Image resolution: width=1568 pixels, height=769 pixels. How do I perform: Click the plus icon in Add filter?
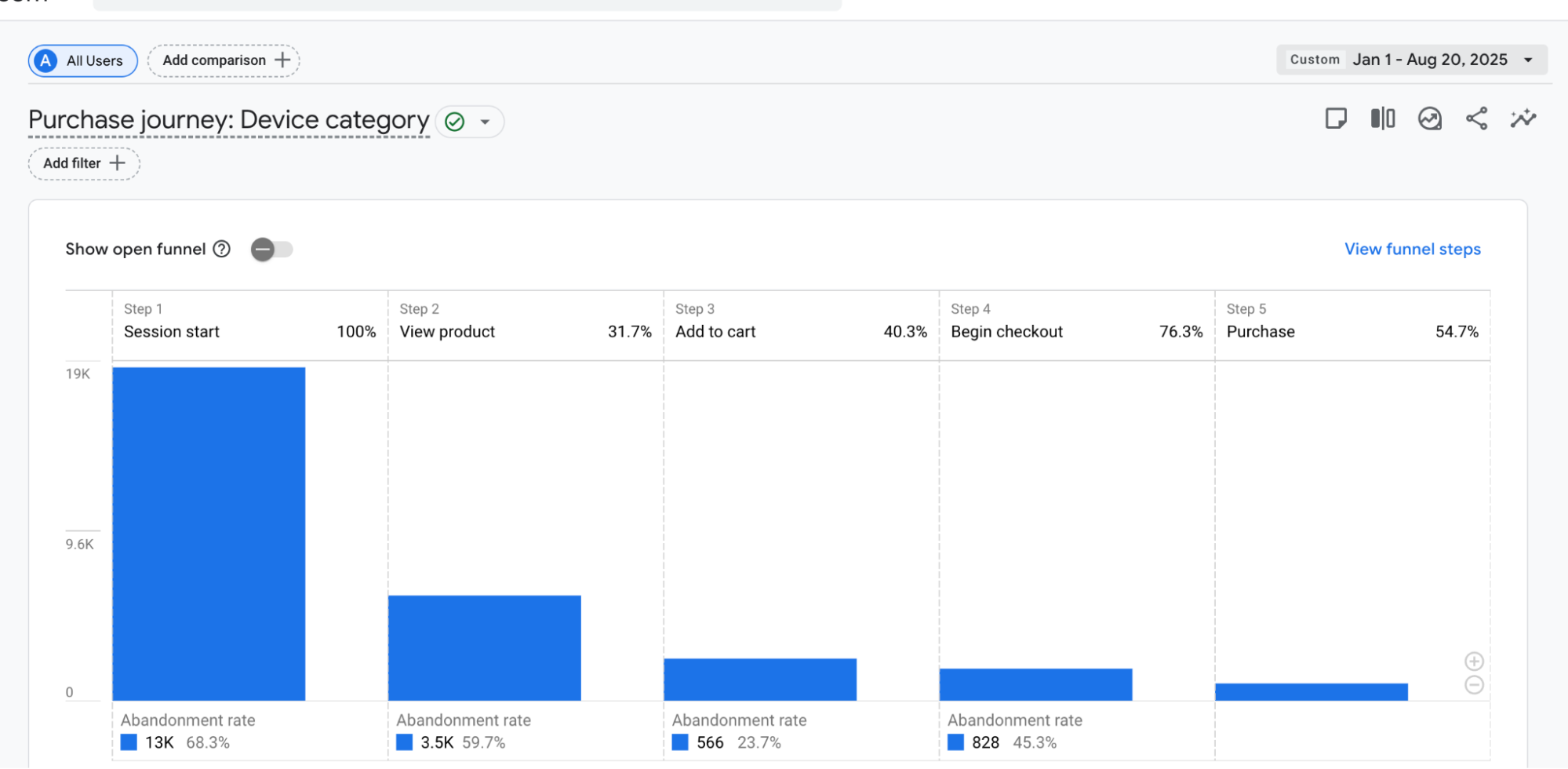click(x=117, y=163)
